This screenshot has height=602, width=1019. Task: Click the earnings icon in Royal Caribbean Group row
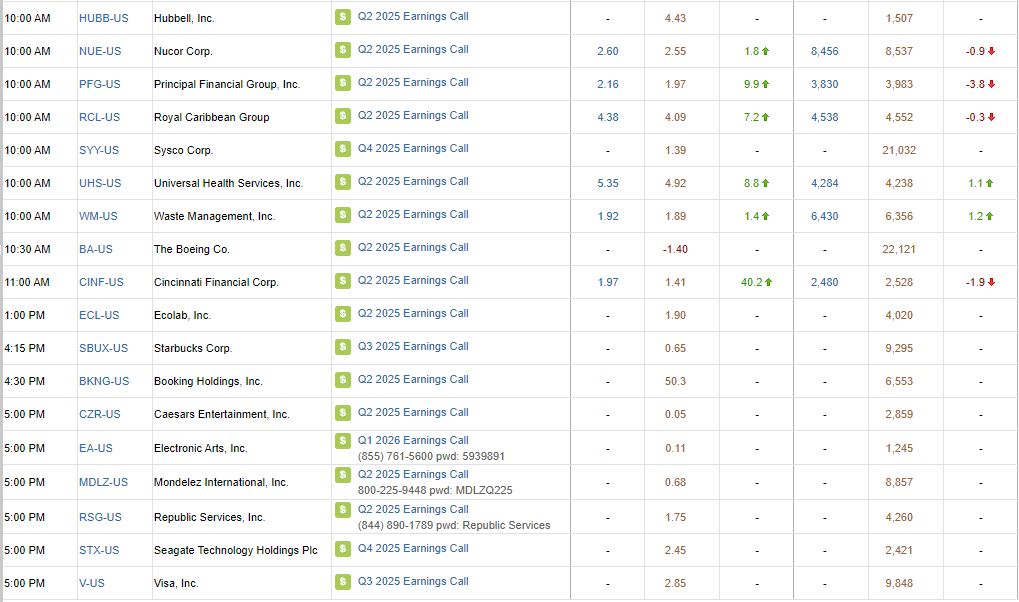click(x=342, y=116)
